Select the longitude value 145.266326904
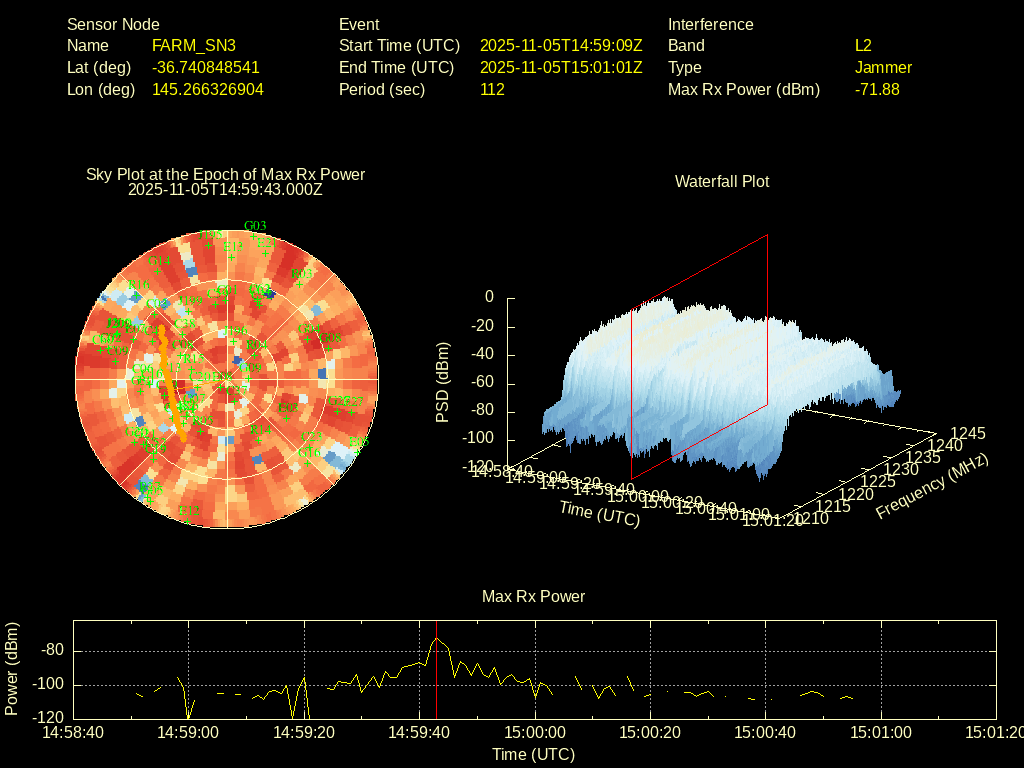The image size is (1024, 768). (207, 89)
